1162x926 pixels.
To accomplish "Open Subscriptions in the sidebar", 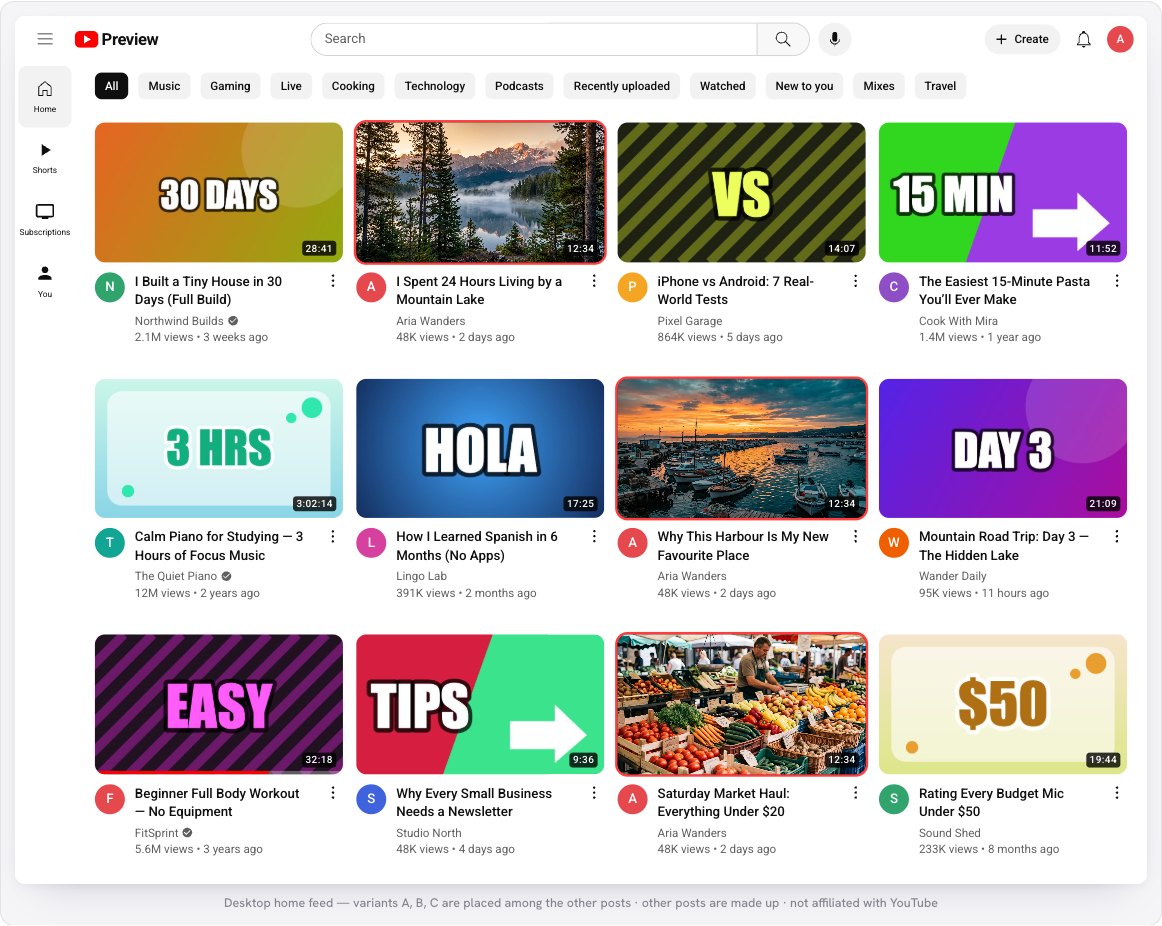I will (x=44, y=220).
